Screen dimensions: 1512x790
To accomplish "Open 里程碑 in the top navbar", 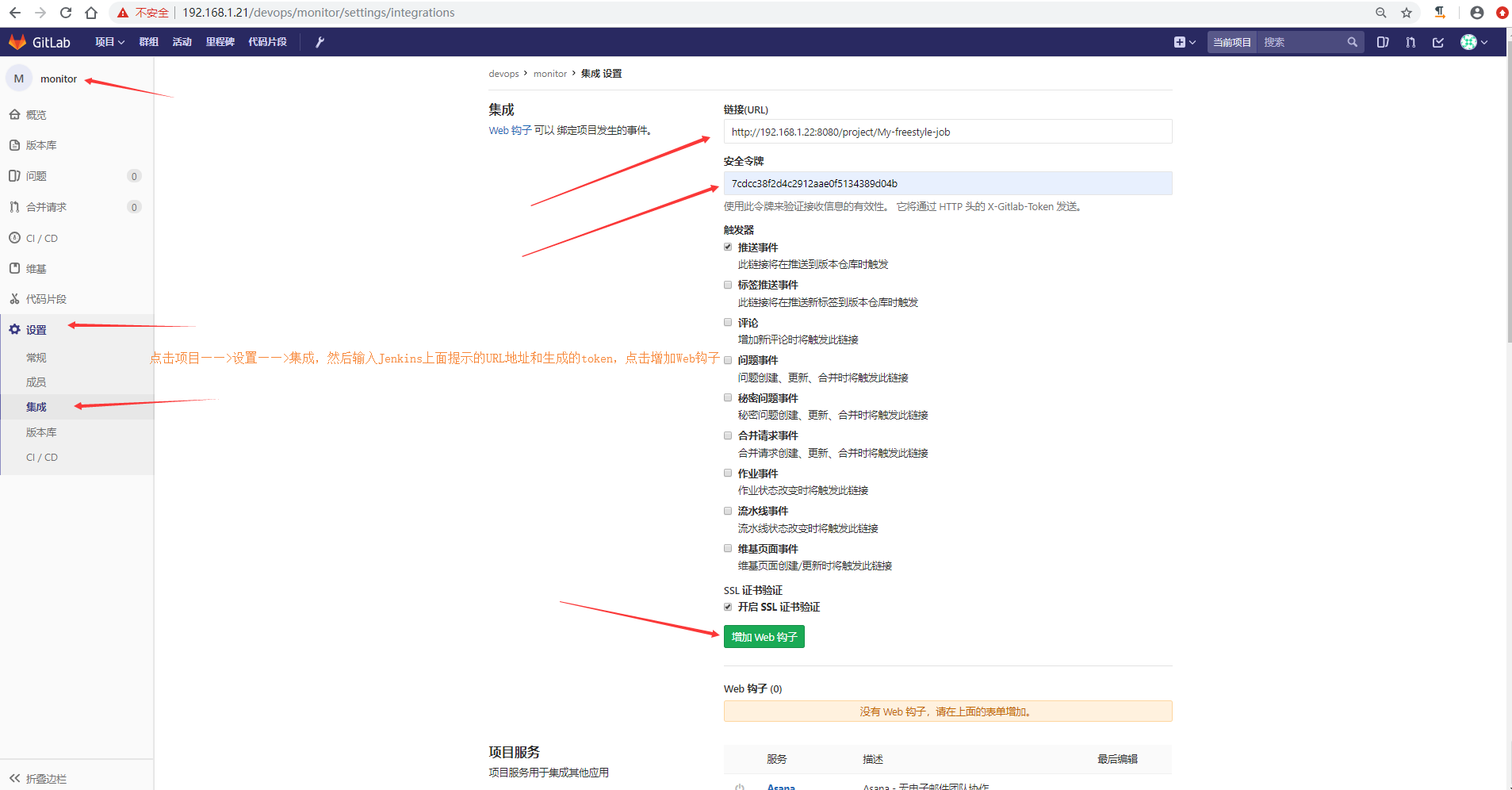I will tap(220, 42).
